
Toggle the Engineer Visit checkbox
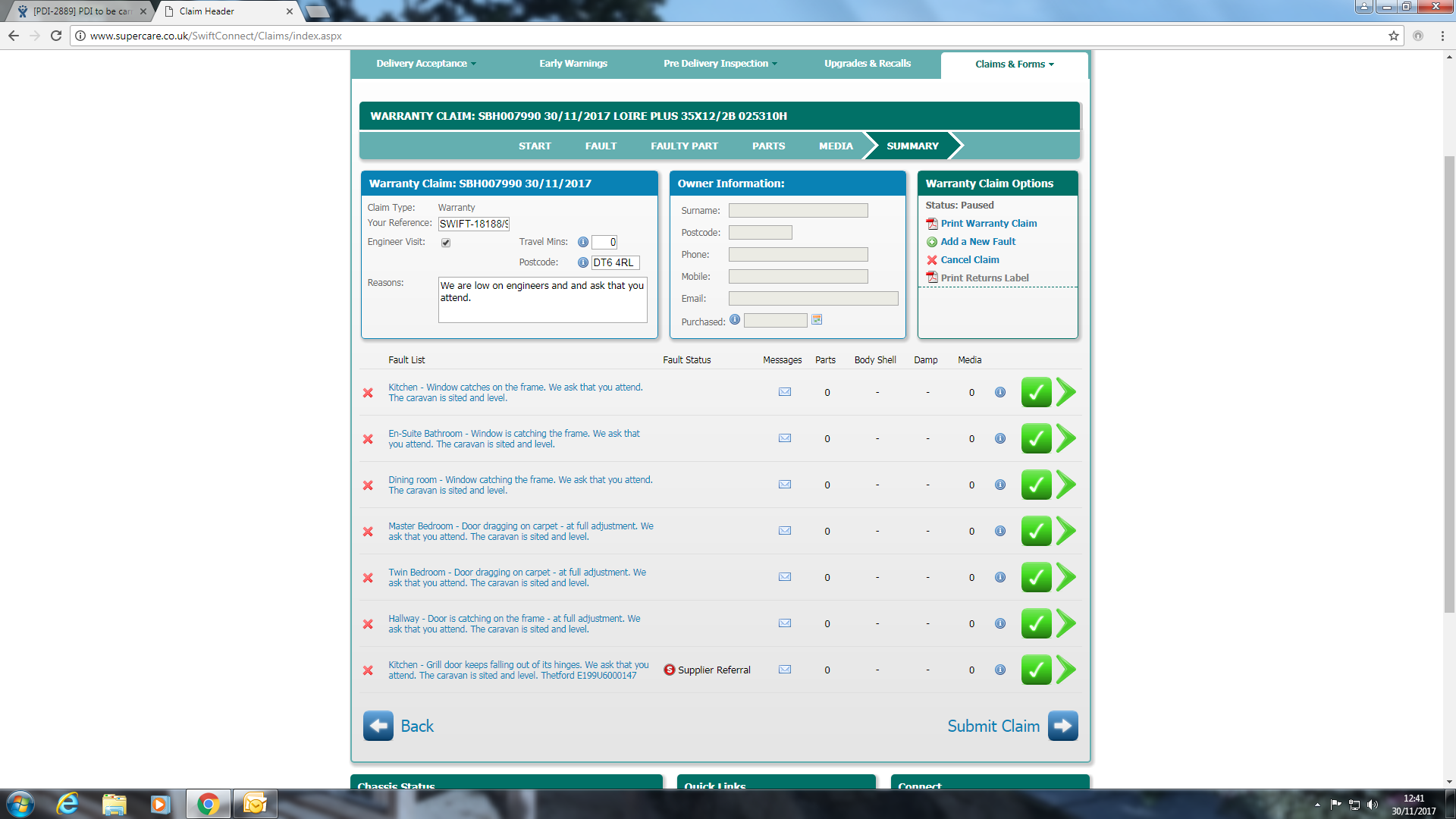click(x=446, y=243)
